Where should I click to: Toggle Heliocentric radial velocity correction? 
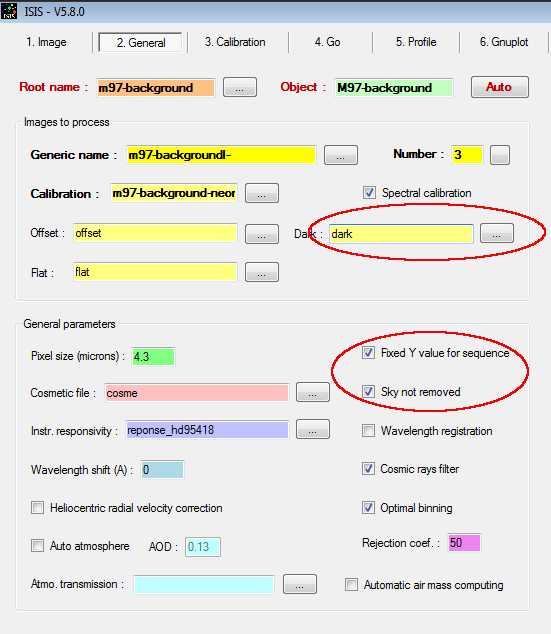[38, 507]
